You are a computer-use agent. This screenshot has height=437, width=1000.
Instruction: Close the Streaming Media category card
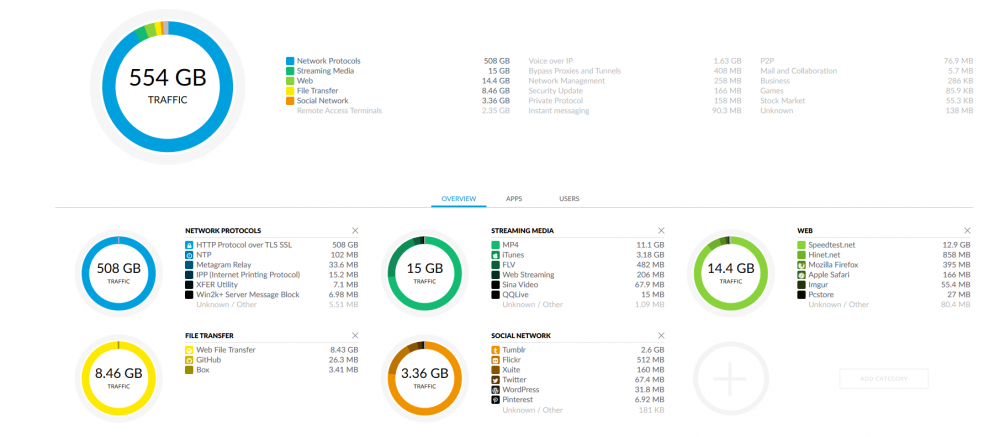click(x=661, y=230)
